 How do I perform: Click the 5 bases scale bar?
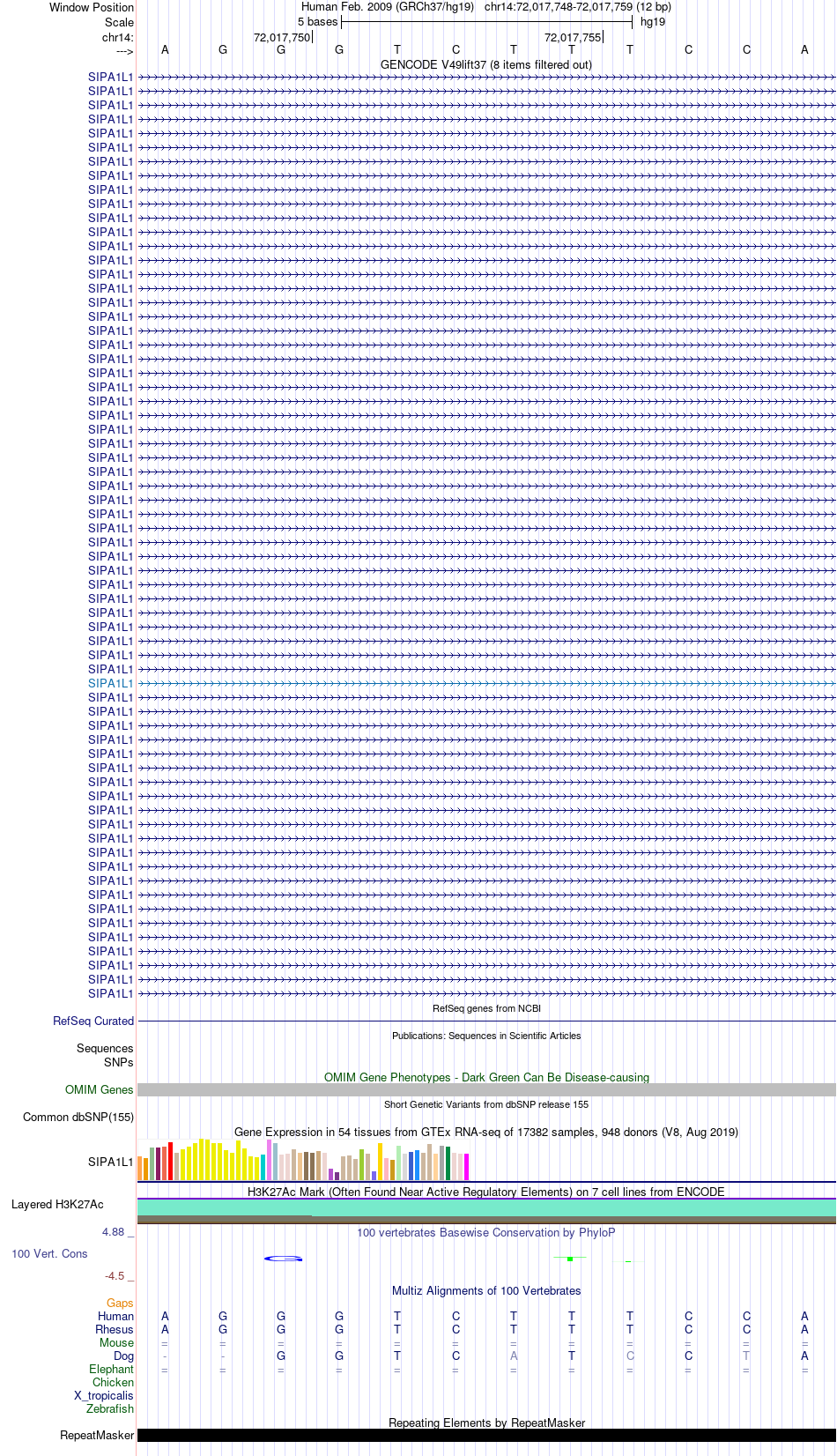click(x=486, y=22)
